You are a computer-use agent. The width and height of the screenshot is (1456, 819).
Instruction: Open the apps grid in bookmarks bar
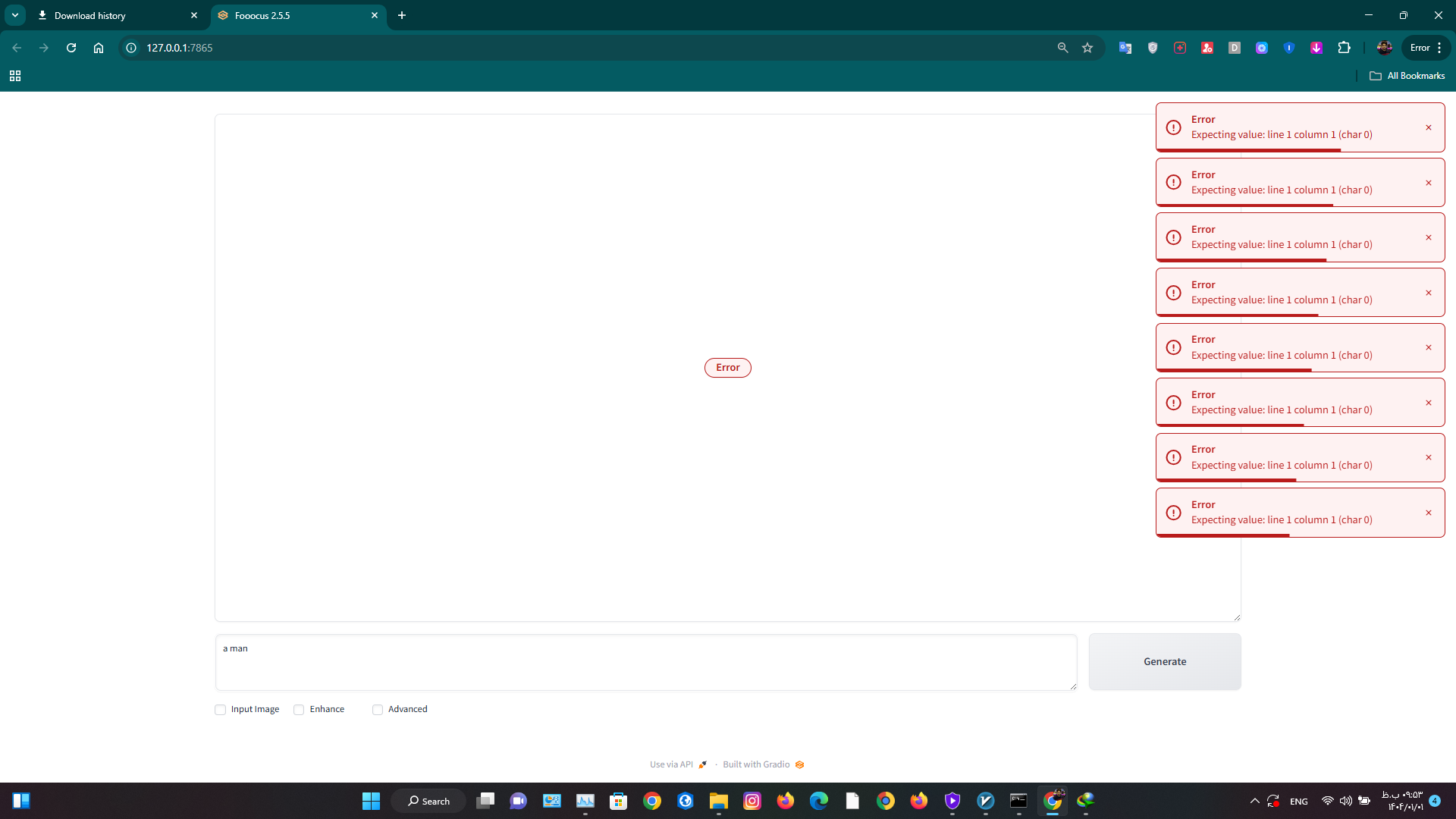pyautogui.click(x=15, y=76)
